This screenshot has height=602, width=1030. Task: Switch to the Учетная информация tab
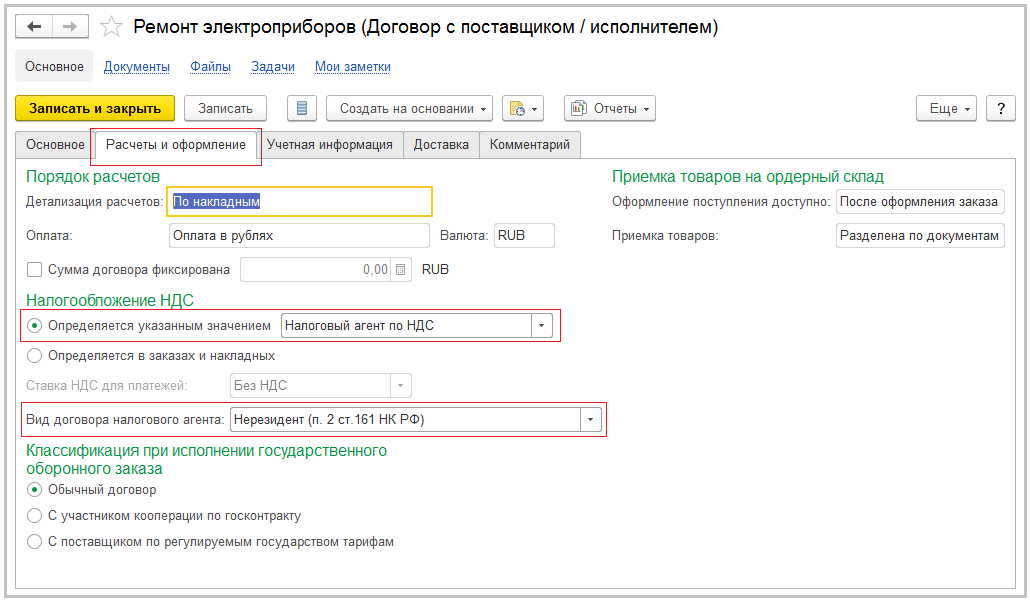329,144
